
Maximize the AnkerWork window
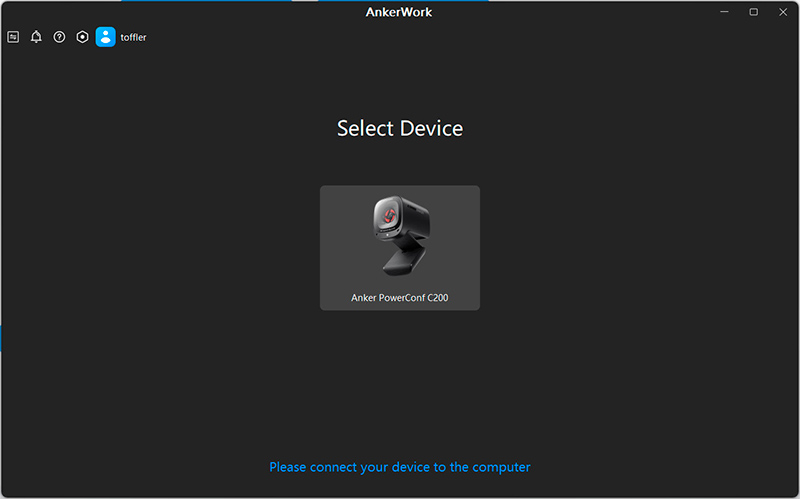coord(753,12)
